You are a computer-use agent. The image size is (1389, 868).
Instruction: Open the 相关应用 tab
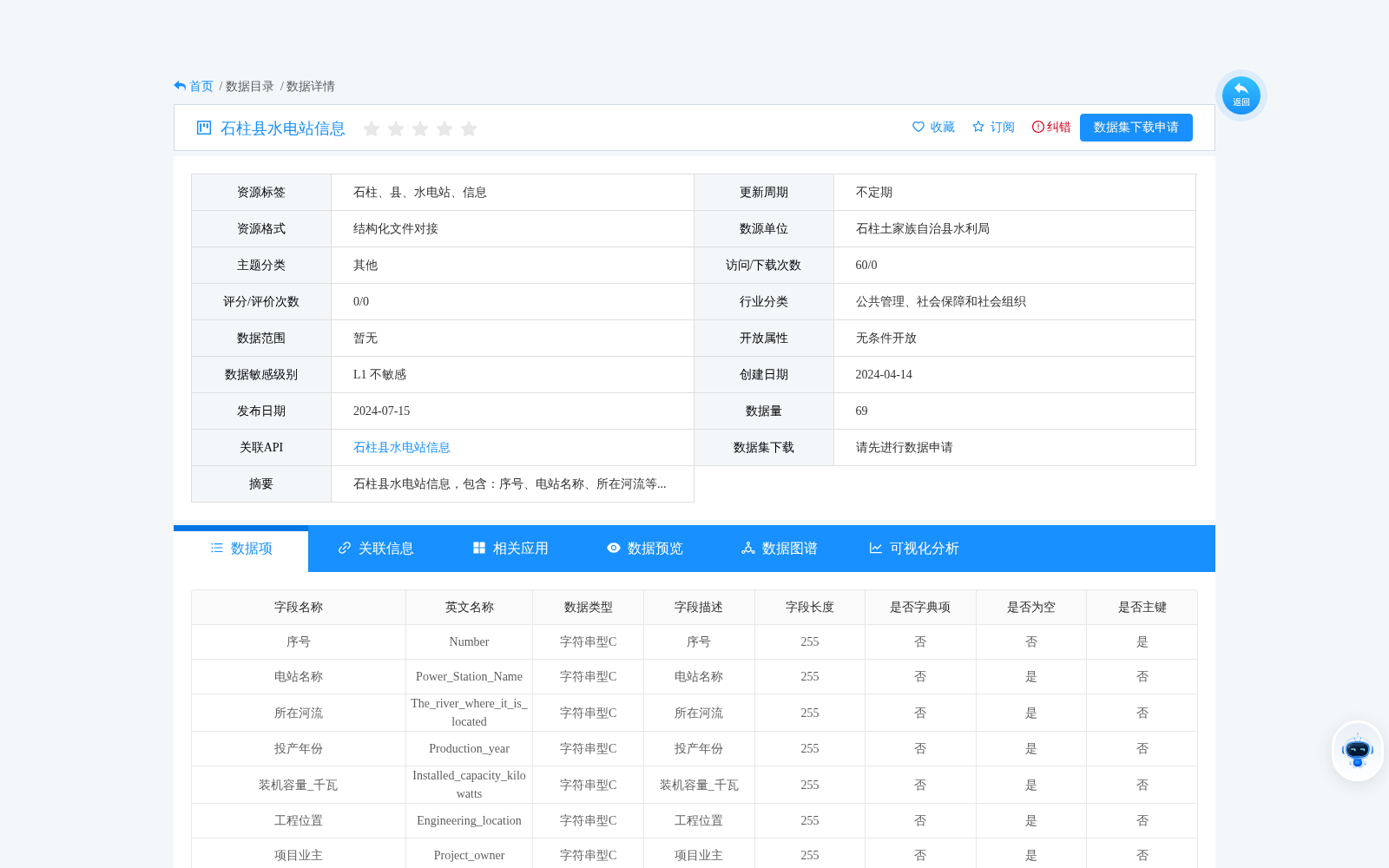510,549
